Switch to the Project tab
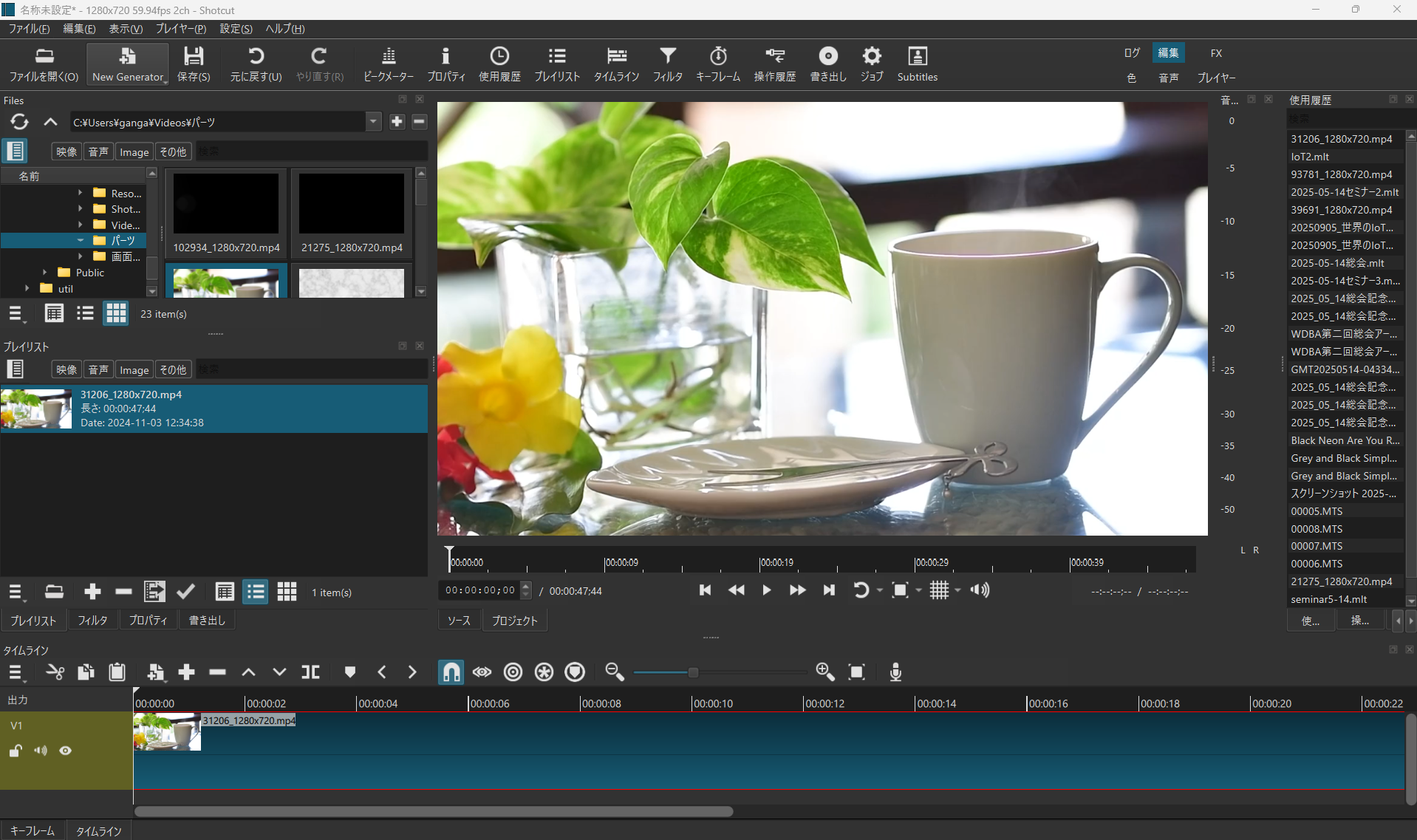Screen dimensions: 1417x840 pyautogui.click(x=514, y=621)
